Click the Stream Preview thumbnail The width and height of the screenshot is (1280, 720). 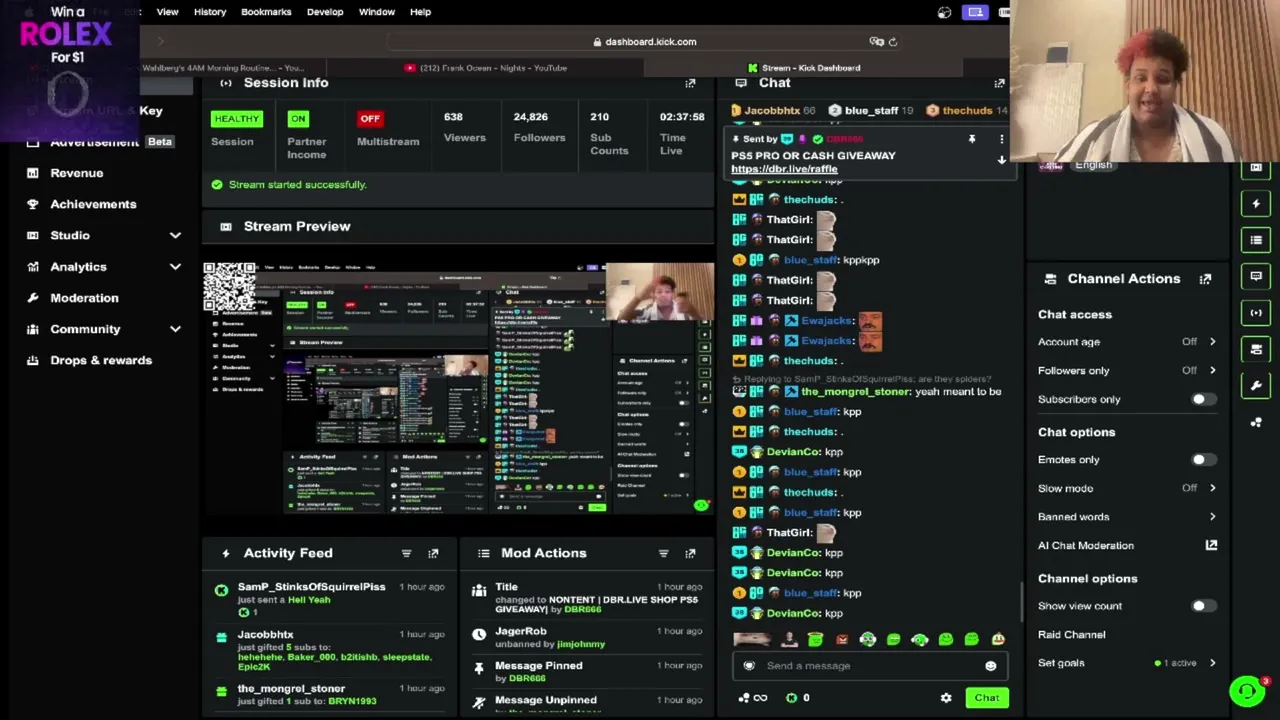[458, 389]
